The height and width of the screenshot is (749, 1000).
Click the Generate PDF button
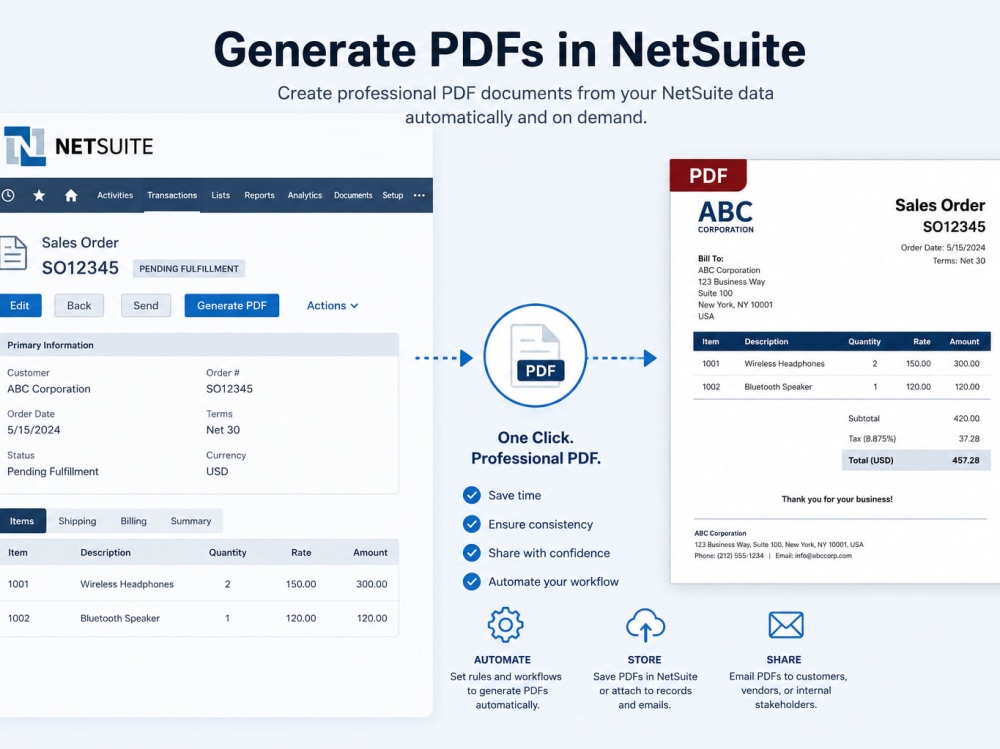[x=232, y=306]
